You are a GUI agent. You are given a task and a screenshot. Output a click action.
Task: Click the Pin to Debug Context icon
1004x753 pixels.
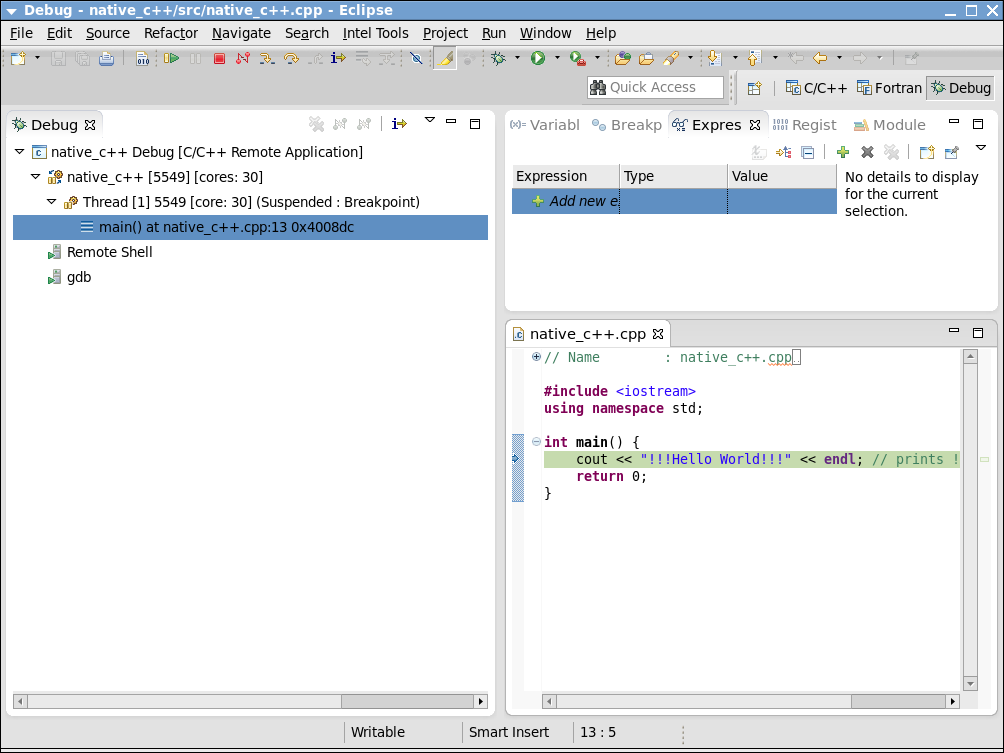951,152
